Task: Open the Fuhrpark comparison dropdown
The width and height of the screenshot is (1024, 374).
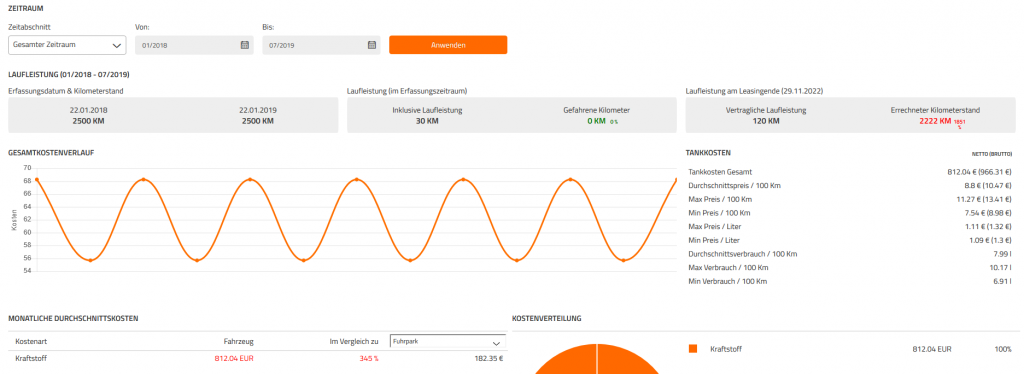Action: click(x=447, y=341)
